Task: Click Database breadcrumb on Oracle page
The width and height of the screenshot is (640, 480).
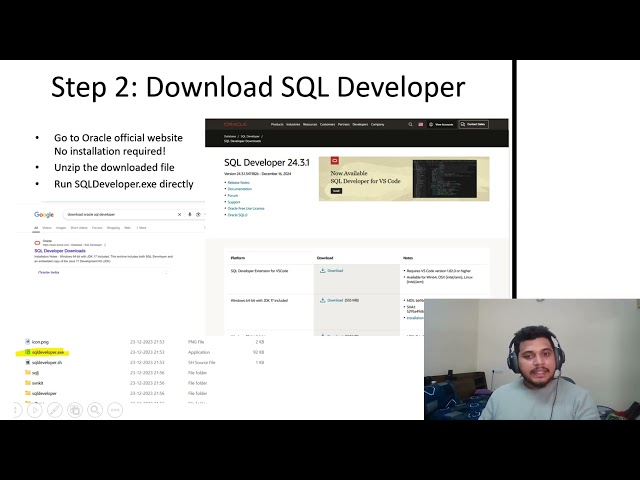Action: pos(229,136)
